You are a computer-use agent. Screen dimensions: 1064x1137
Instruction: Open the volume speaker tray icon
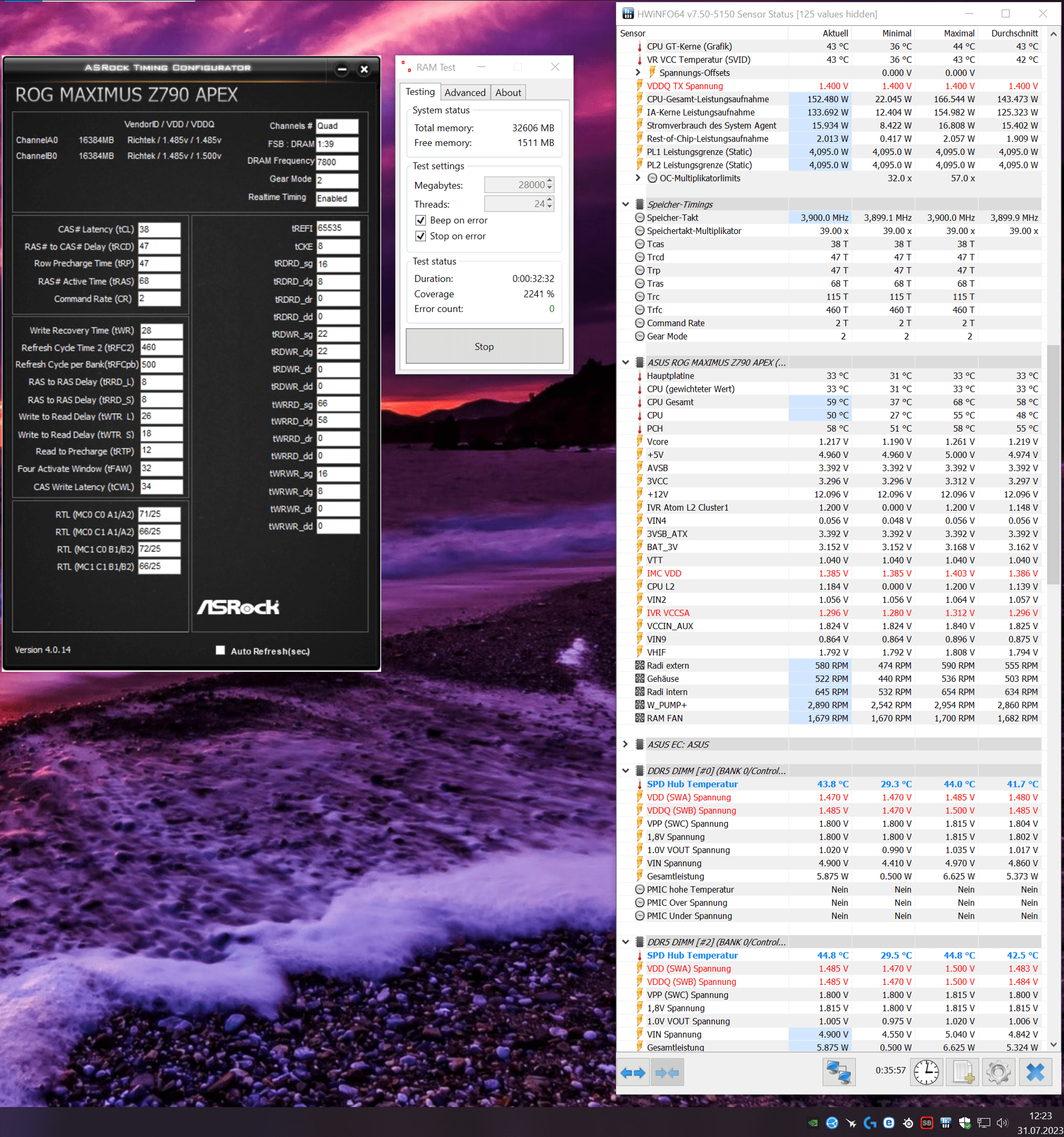pos(1002,1123)
